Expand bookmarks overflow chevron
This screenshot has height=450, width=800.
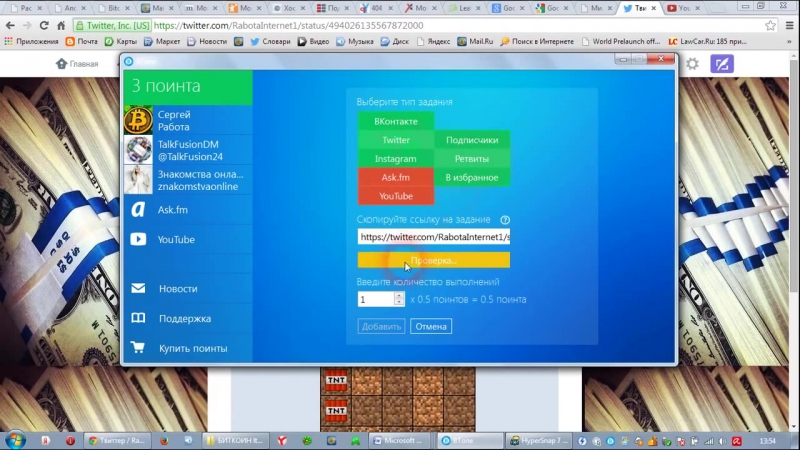point(789,42)
